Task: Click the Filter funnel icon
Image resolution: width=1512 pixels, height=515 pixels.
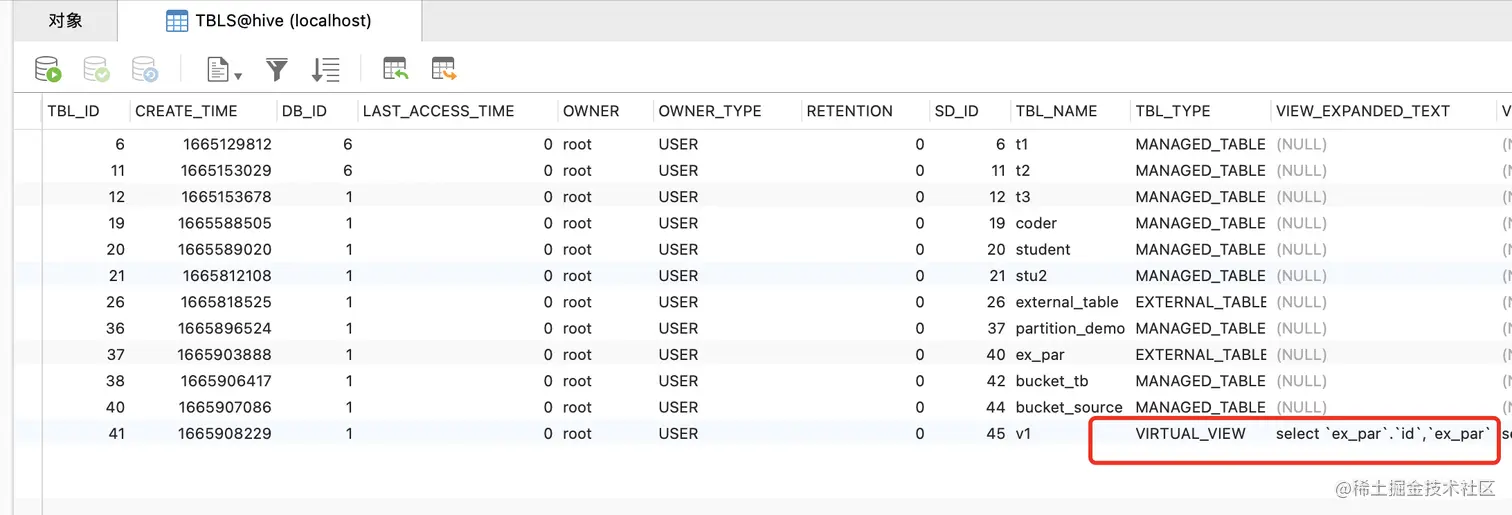Action: [x=277, y=69]
